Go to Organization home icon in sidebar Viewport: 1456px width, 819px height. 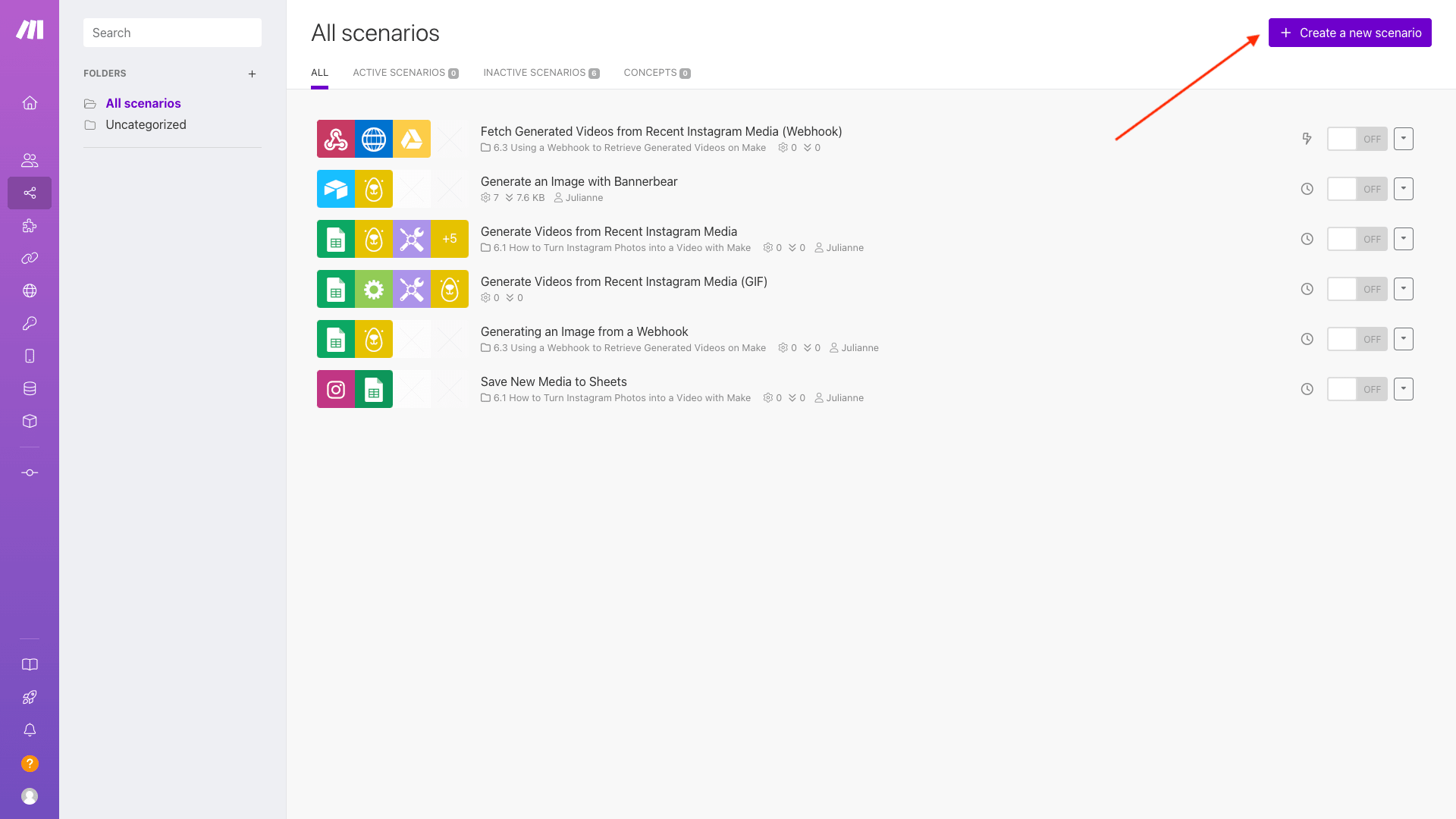pyautogui.click(x=30, y=102)
